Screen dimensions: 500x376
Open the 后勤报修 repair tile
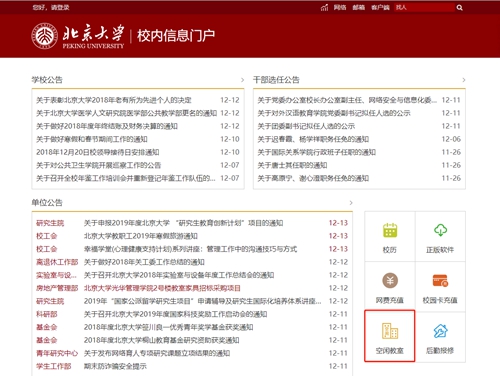click(x=440, y=337)
